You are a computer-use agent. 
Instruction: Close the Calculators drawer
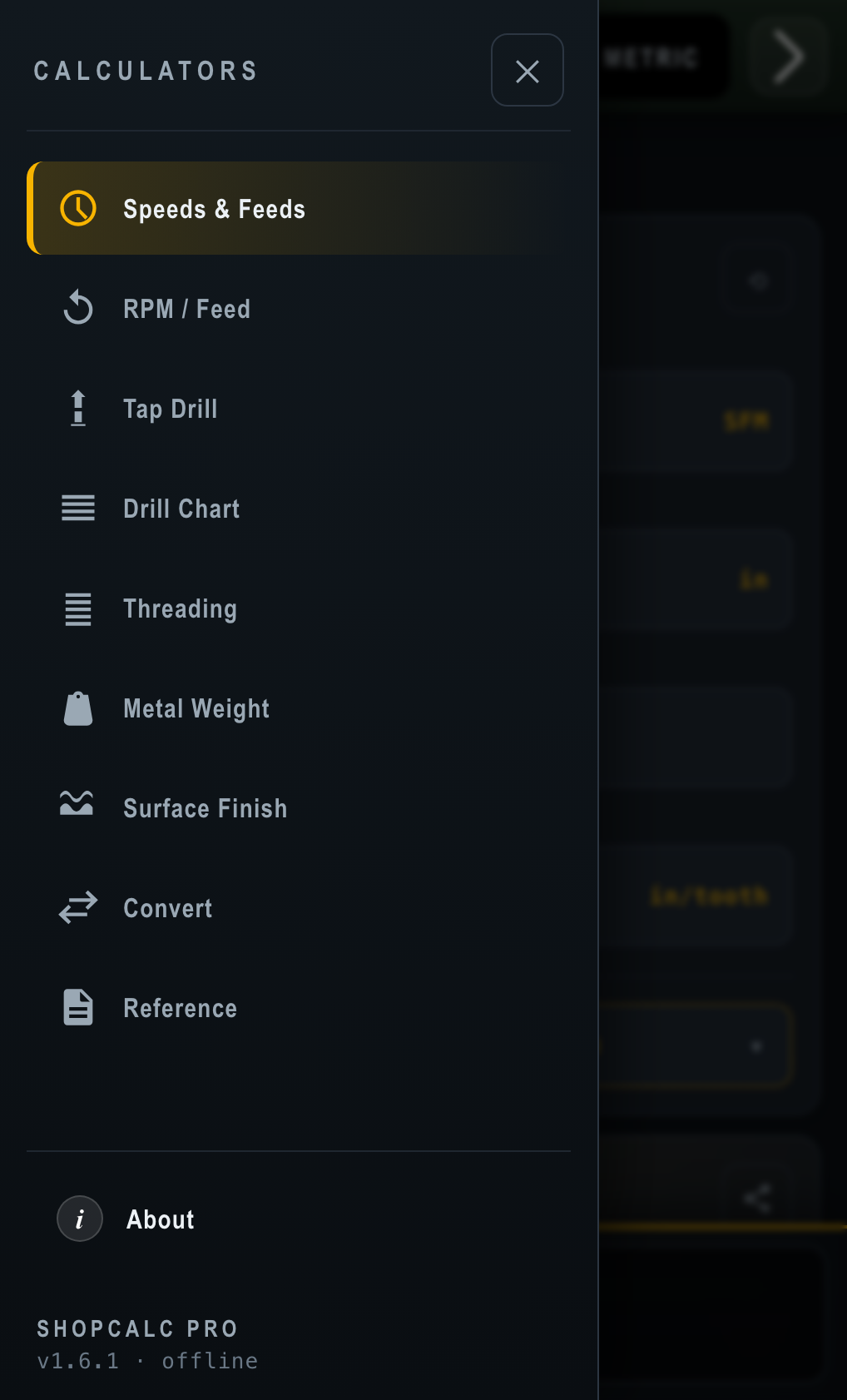tap(527, 71)
